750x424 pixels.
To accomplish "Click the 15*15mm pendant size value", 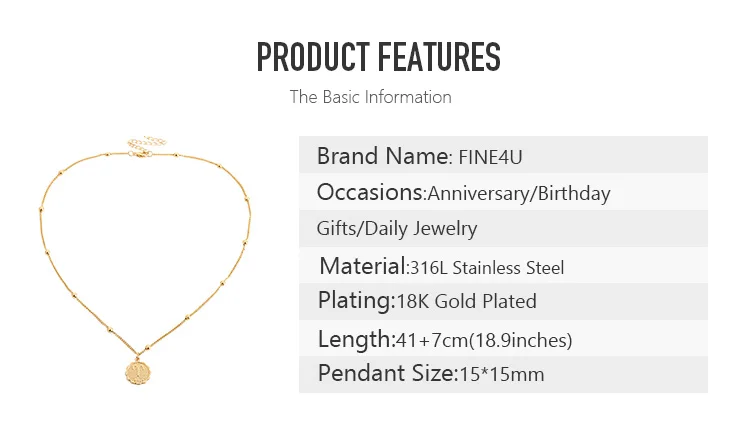I will click(x=502, y=374).
